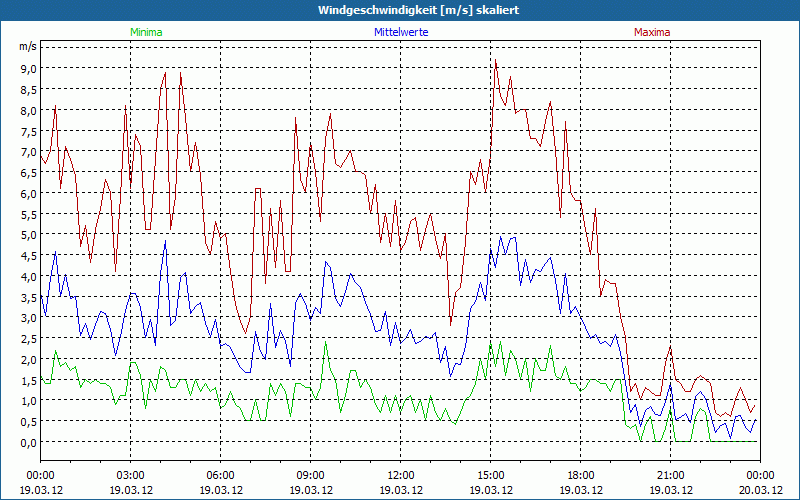This screenshot has width=800, height=500.
Task: Click the 1,0 y-axis tick label
Action: click(x=27, y=401)
